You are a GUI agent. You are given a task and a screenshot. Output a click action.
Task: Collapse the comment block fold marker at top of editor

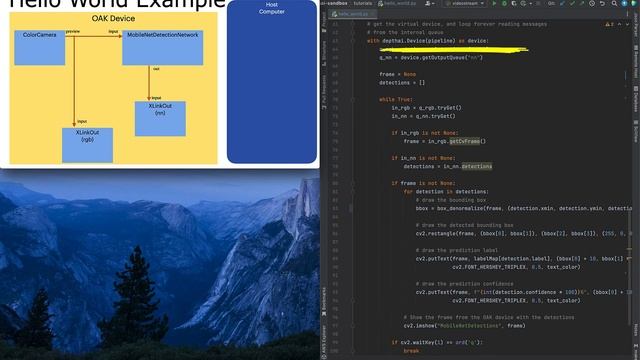tap(353, 24)
